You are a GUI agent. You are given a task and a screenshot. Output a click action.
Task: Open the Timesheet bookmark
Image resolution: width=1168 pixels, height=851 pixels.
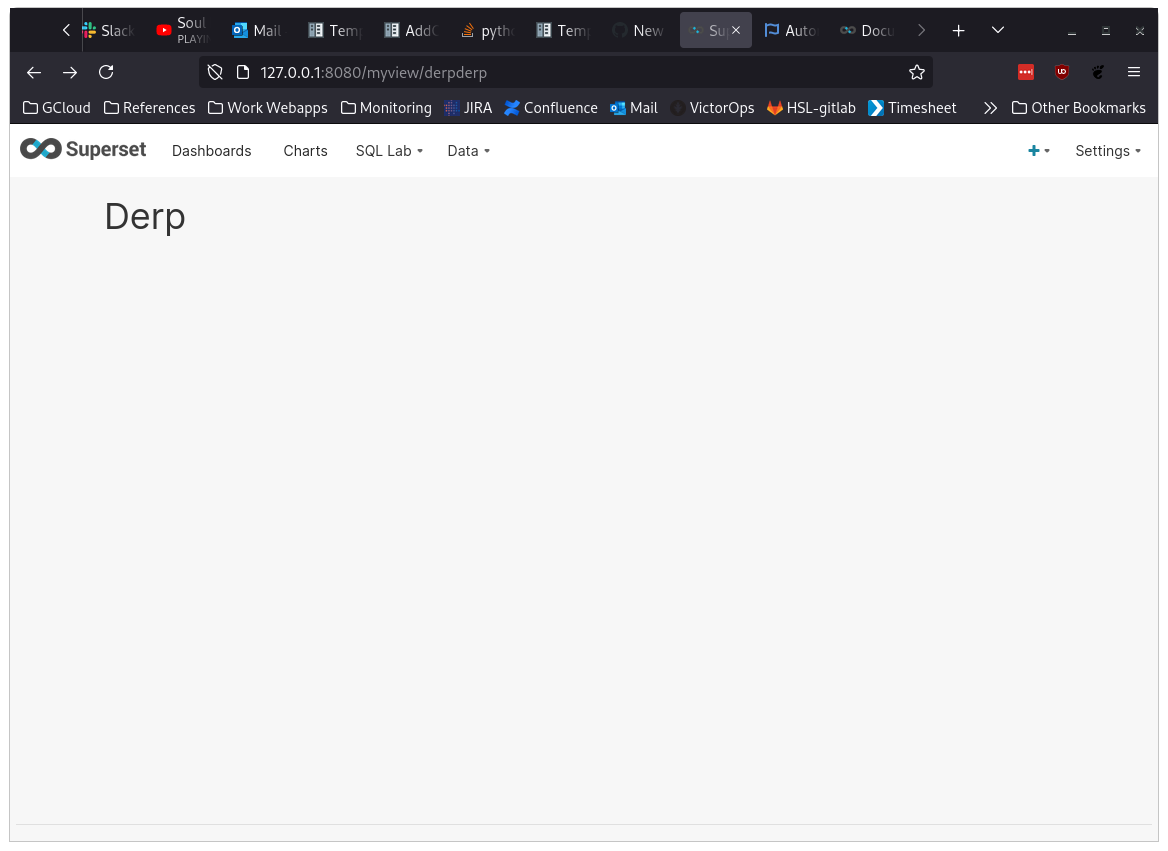click(x=912, y=108)
